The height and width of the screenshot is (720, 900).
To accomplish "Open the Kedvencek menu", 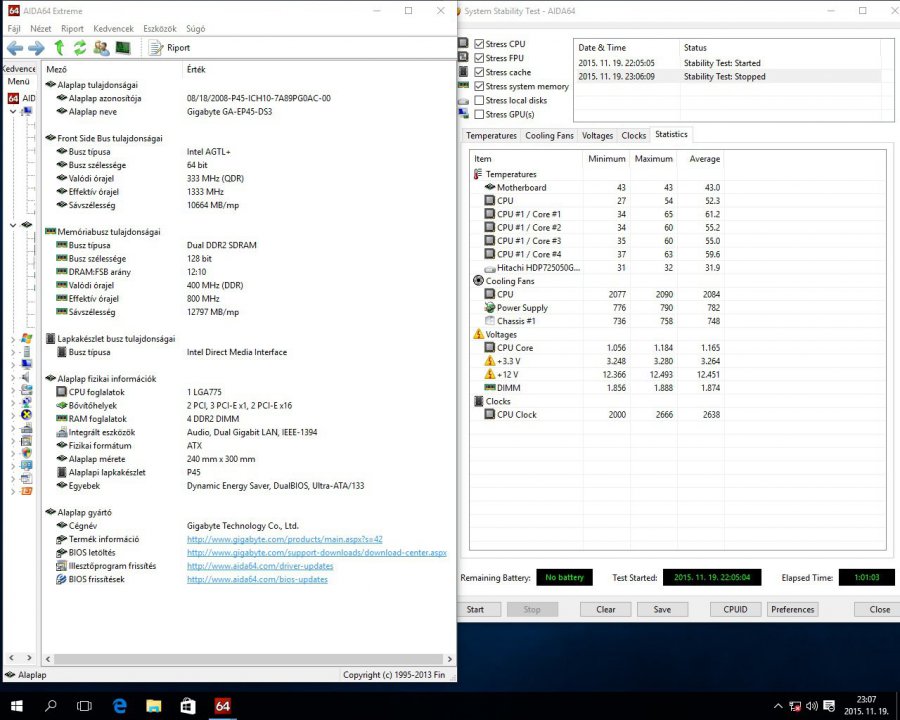I will 114,29.
